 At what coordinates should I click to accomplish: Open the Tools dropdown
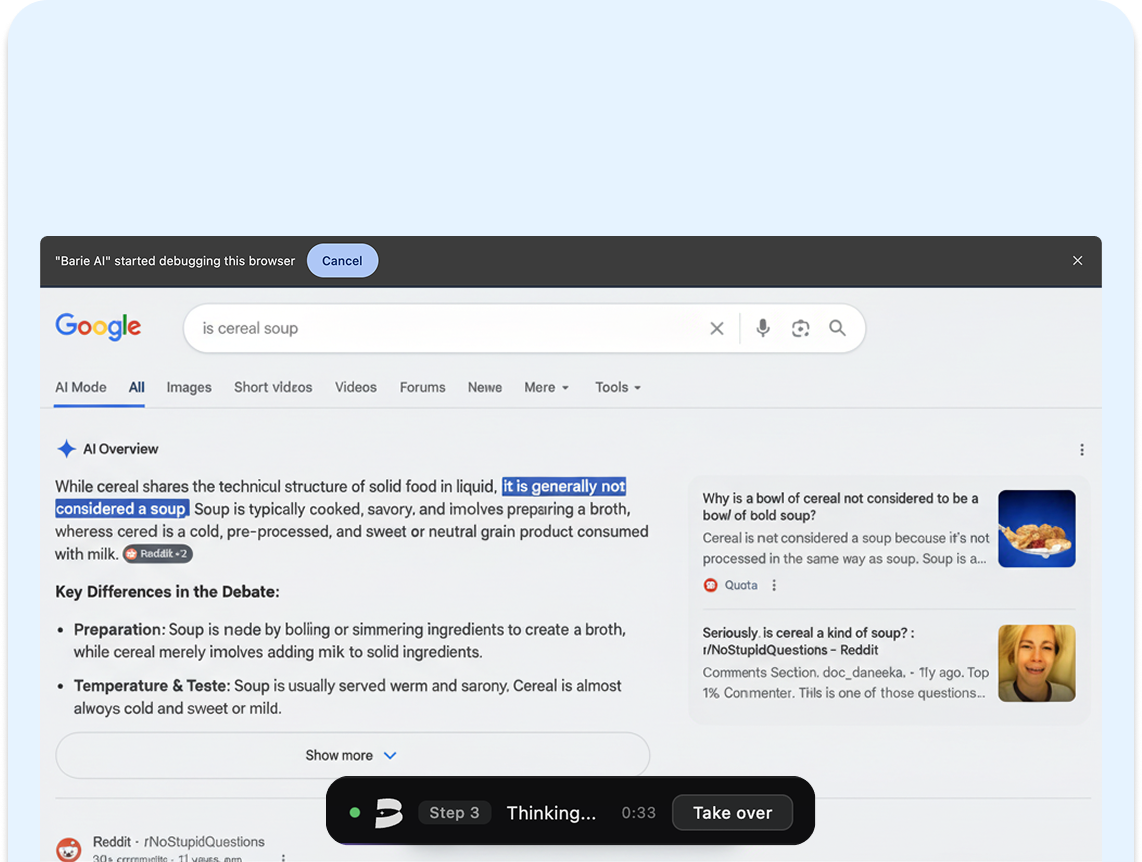pyautogui.click(x=618, y=387)
